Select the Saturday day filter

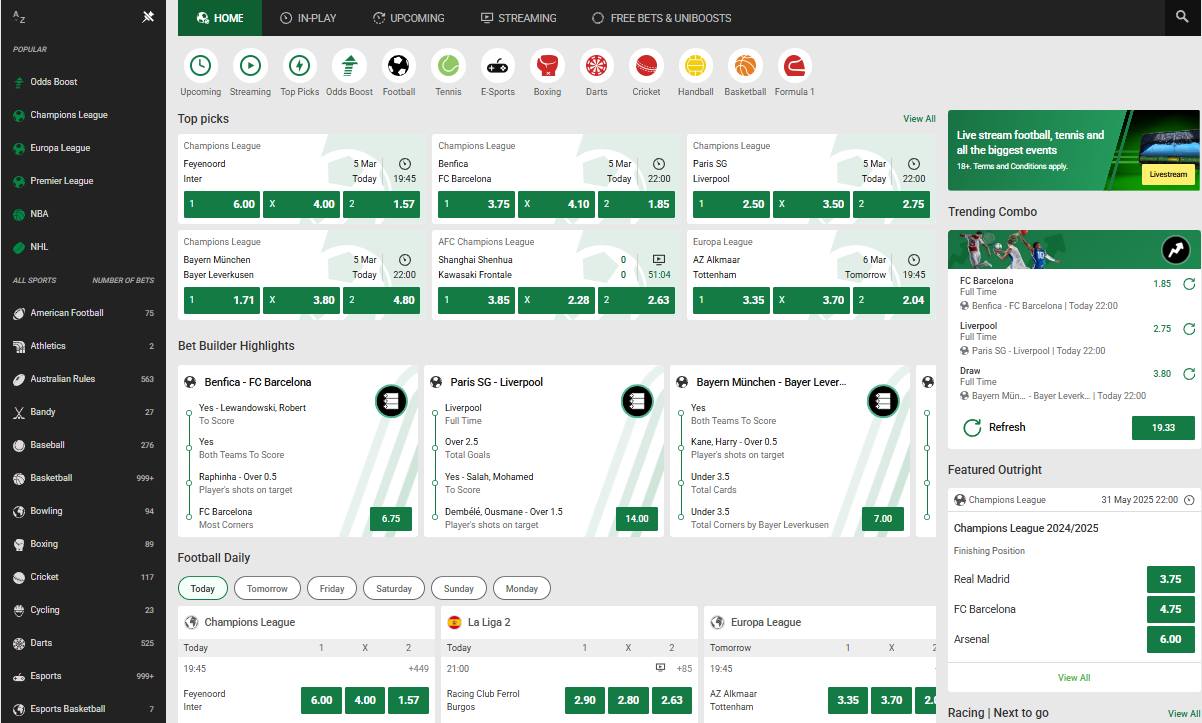pos(394,589)
